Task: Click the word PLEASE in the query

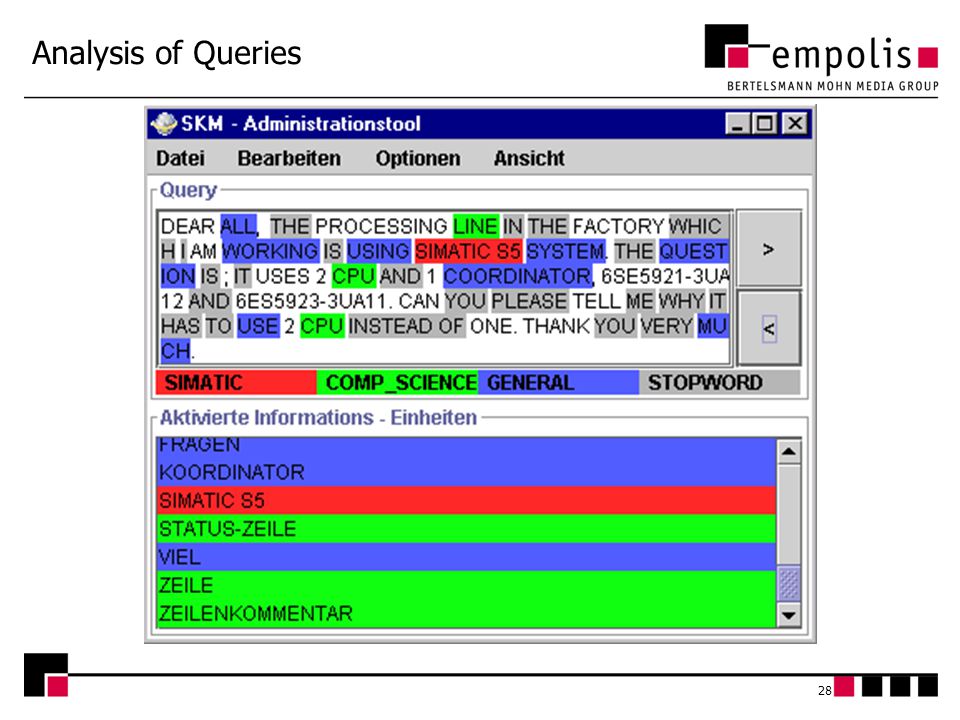Action: (529, 301)
